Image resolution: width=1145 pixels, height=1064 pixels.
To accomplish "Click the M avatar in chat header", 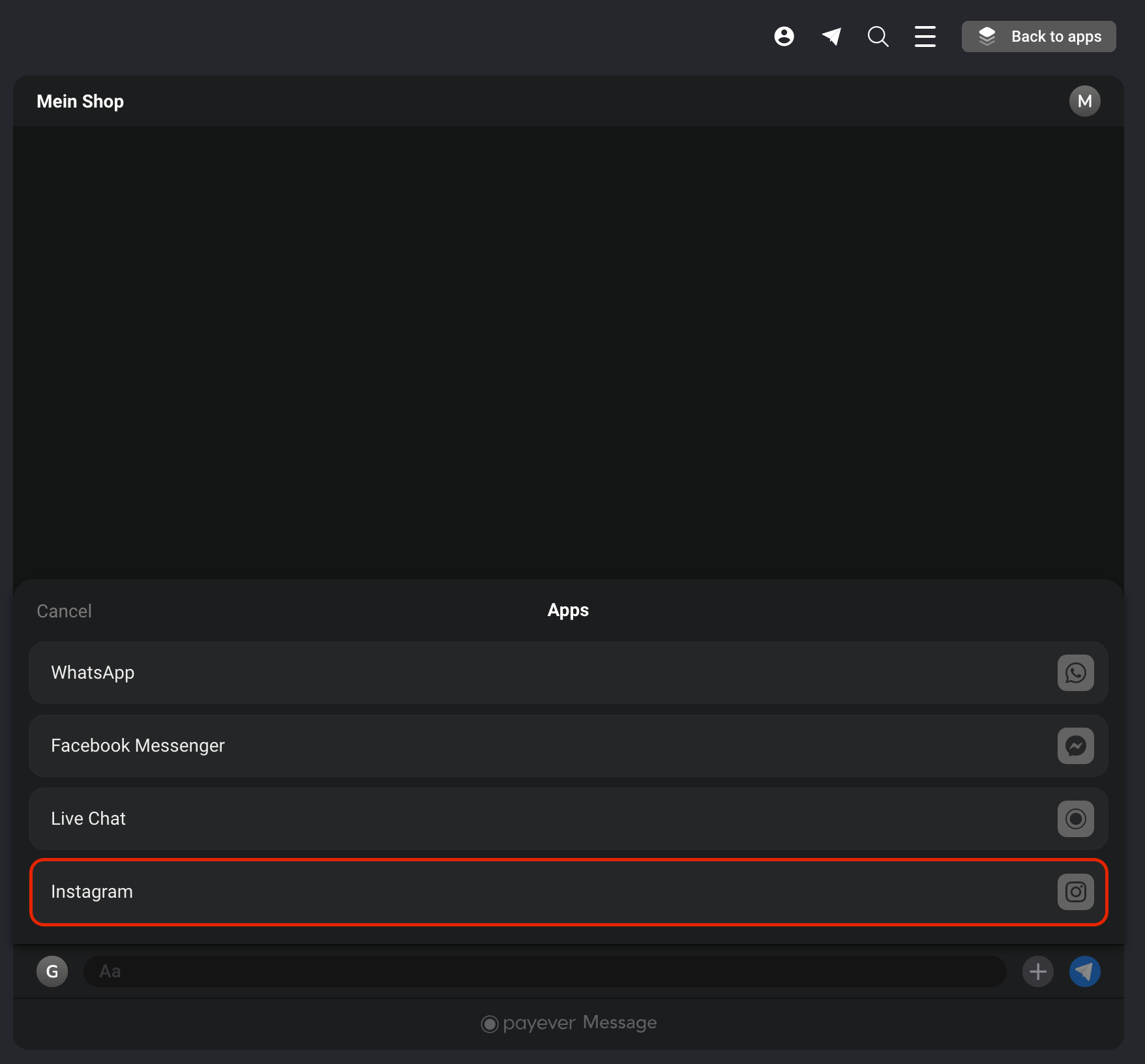I will click(1085, 101).
